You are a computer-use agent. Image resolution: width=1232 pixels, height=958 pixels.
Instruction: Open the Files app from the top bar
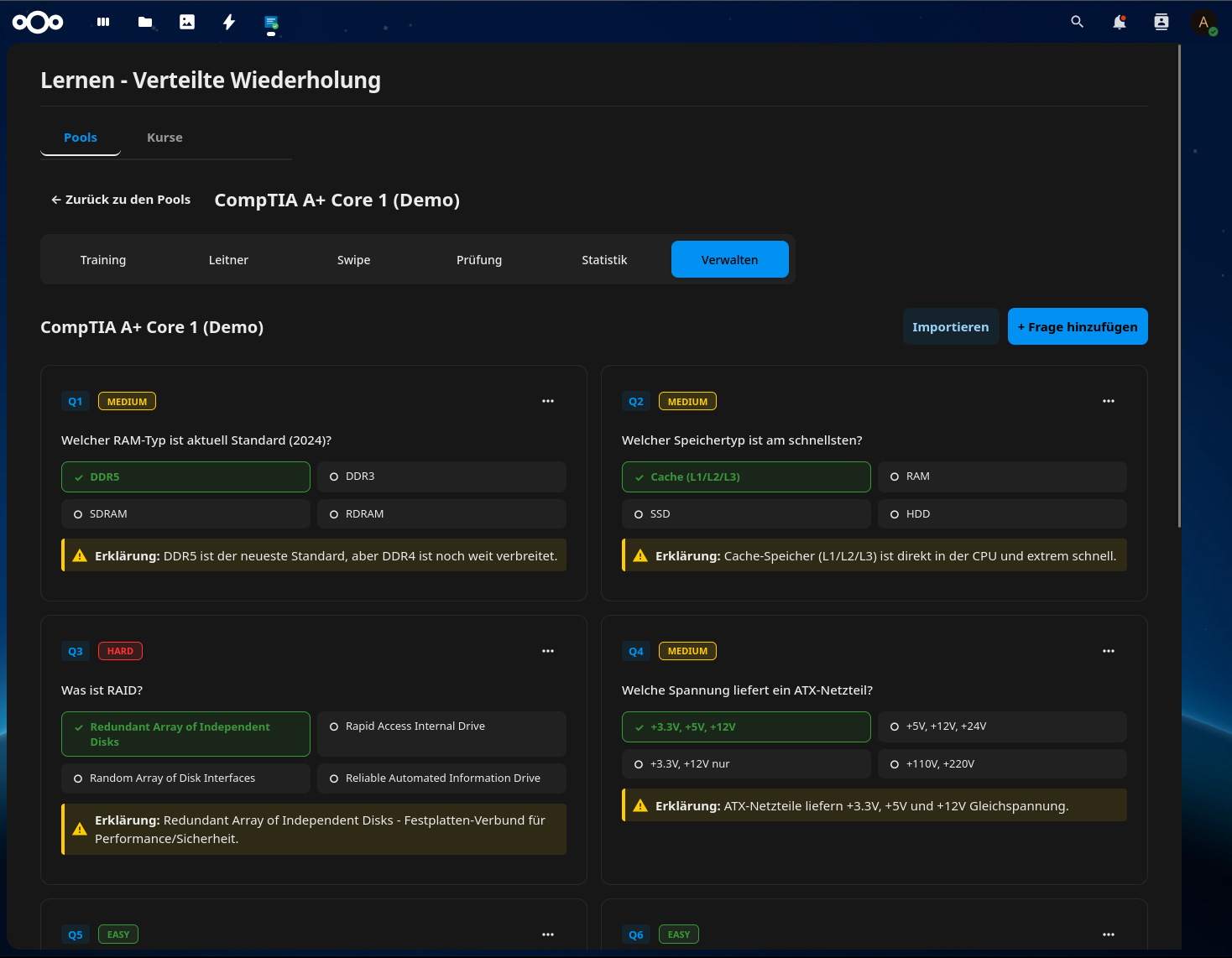pyautogui.click(x=144, y=22)
